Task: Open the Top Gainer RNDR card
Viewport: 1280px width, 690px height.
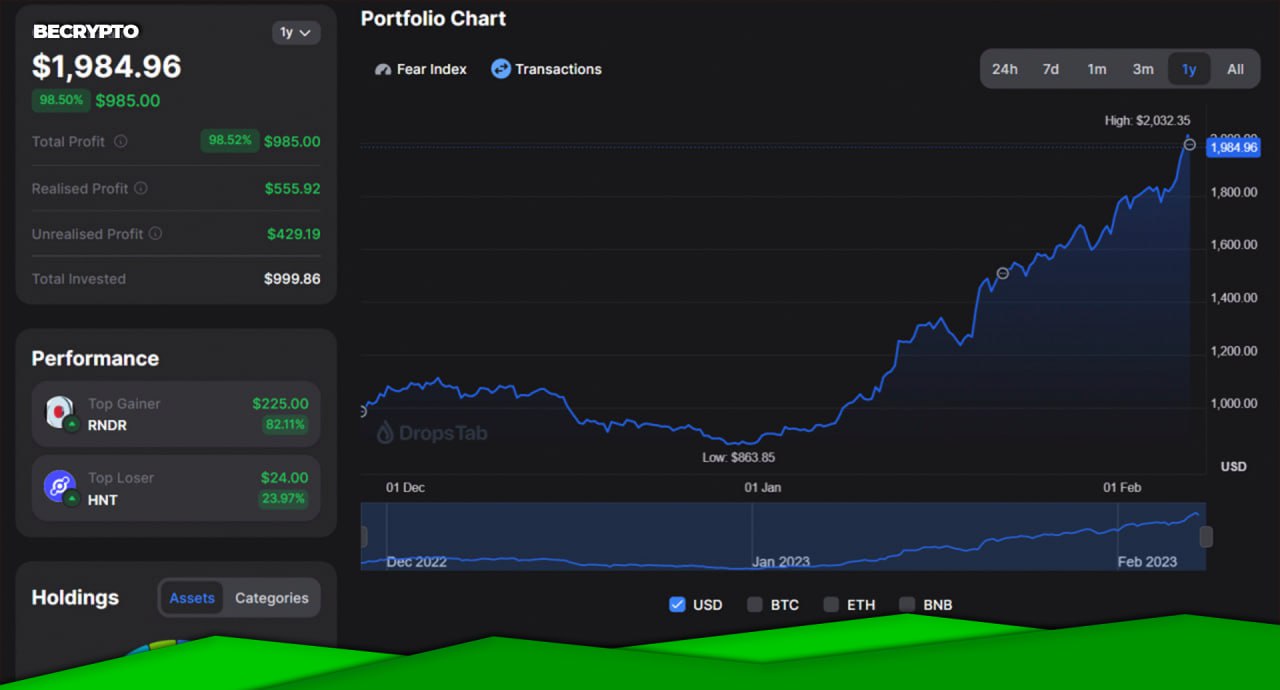Action: tap(176, 413)
